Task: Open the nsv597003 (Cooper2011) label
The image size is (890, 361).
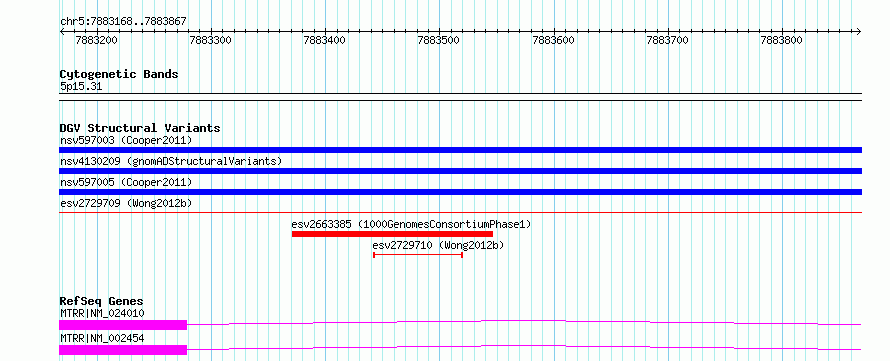Action: click(126, 140)
